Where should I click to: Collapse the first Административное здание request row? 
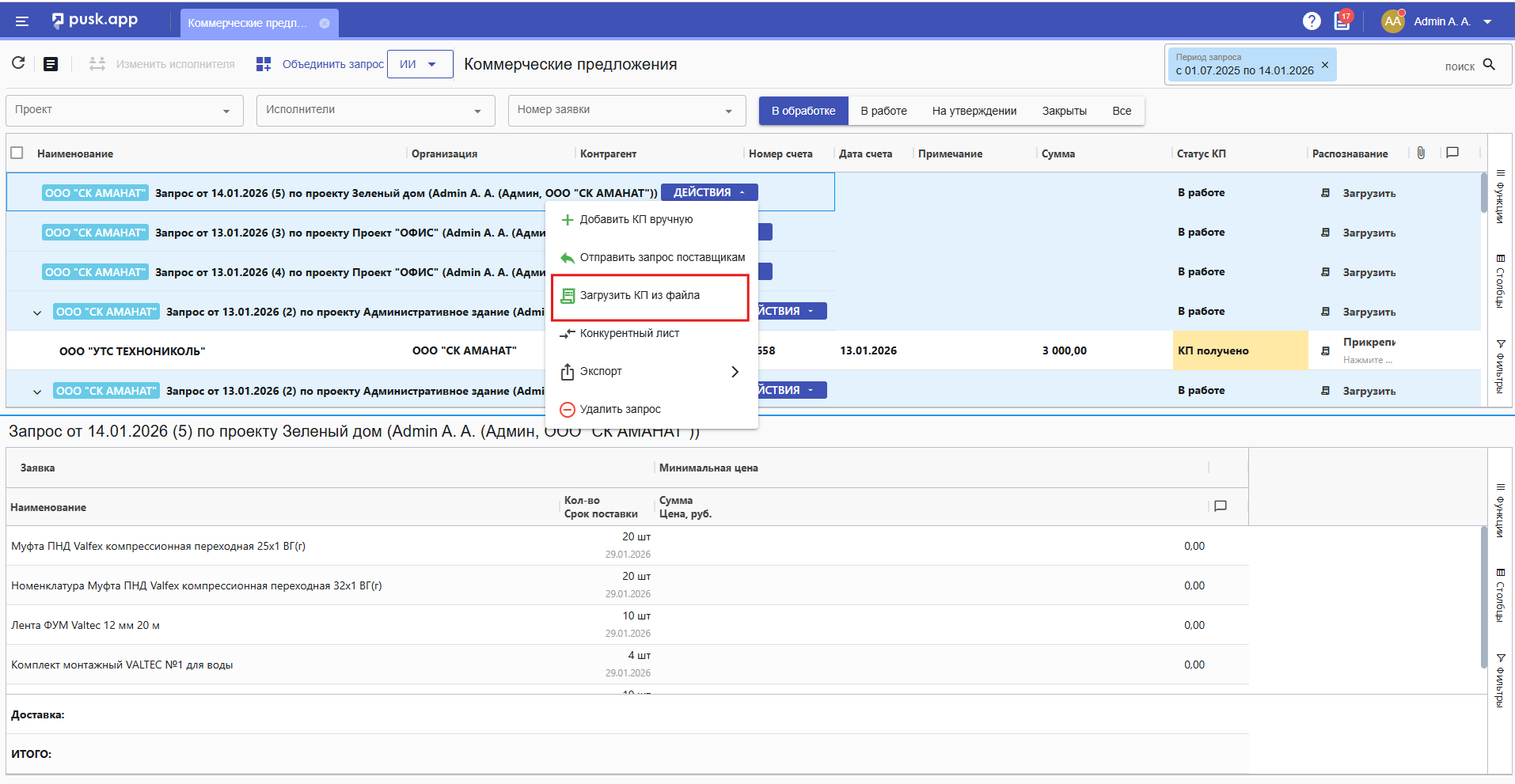[37, 312]
